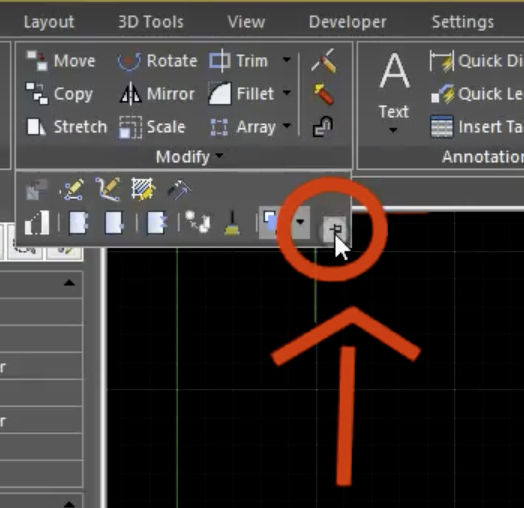The width and height of the screenshot is (524, 508).
Task: Activate the Mirror tool
Action: pos(157,94)
